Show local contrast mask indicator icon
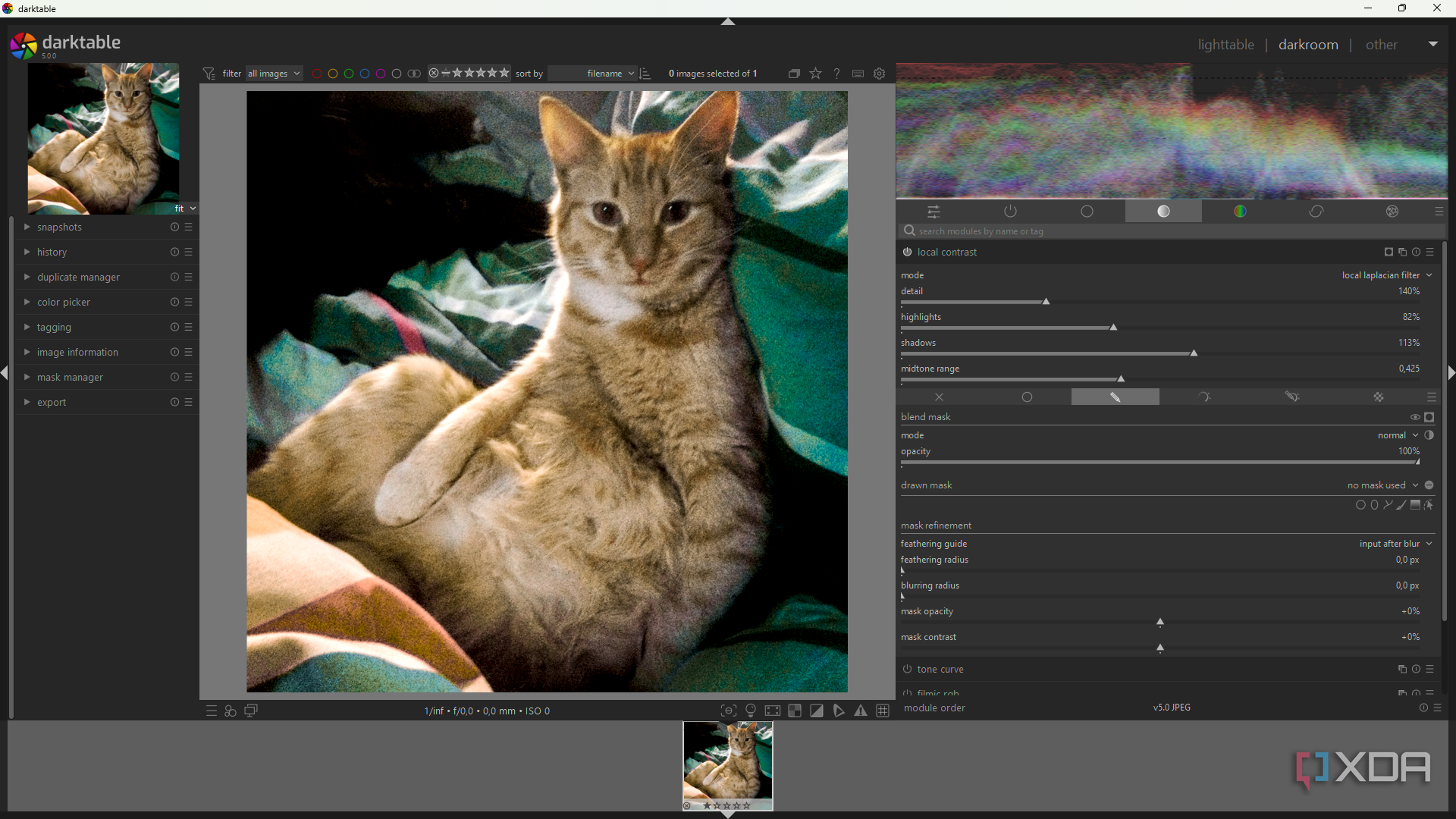Viewport: 1456px width, 819px height. [x=1389, y=253]
